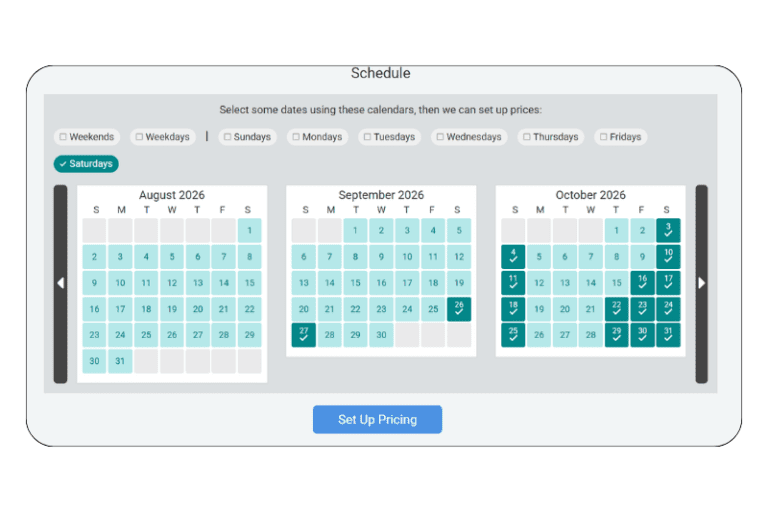Screen dimensions: 768x512
Task: Uncheck October 3 selected date
Action: (668, 231)
